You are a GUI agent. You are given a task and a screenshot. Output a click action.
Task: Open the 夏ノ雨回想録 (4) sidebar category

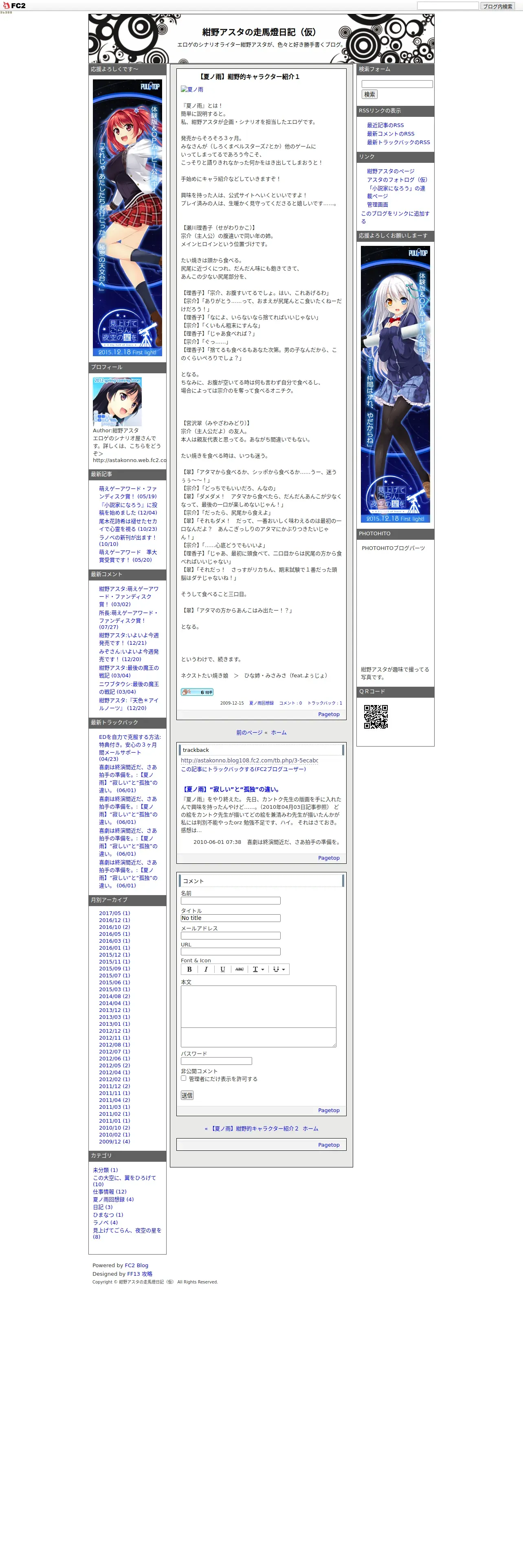pyautogui.click(x=113, y=1199)
